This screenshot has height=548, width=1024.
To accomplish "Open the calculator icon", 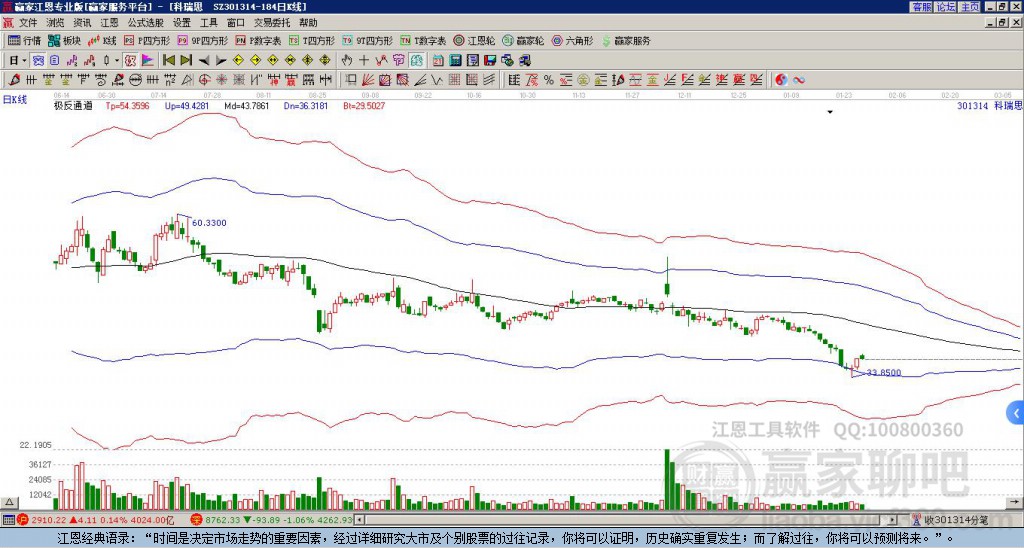I will [x=455, y=61].
